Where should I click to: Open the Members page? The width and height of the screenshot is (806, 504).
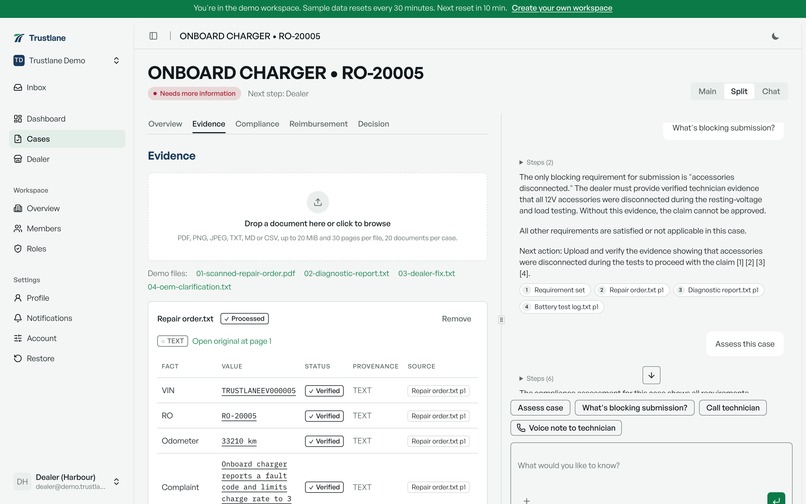67,228
